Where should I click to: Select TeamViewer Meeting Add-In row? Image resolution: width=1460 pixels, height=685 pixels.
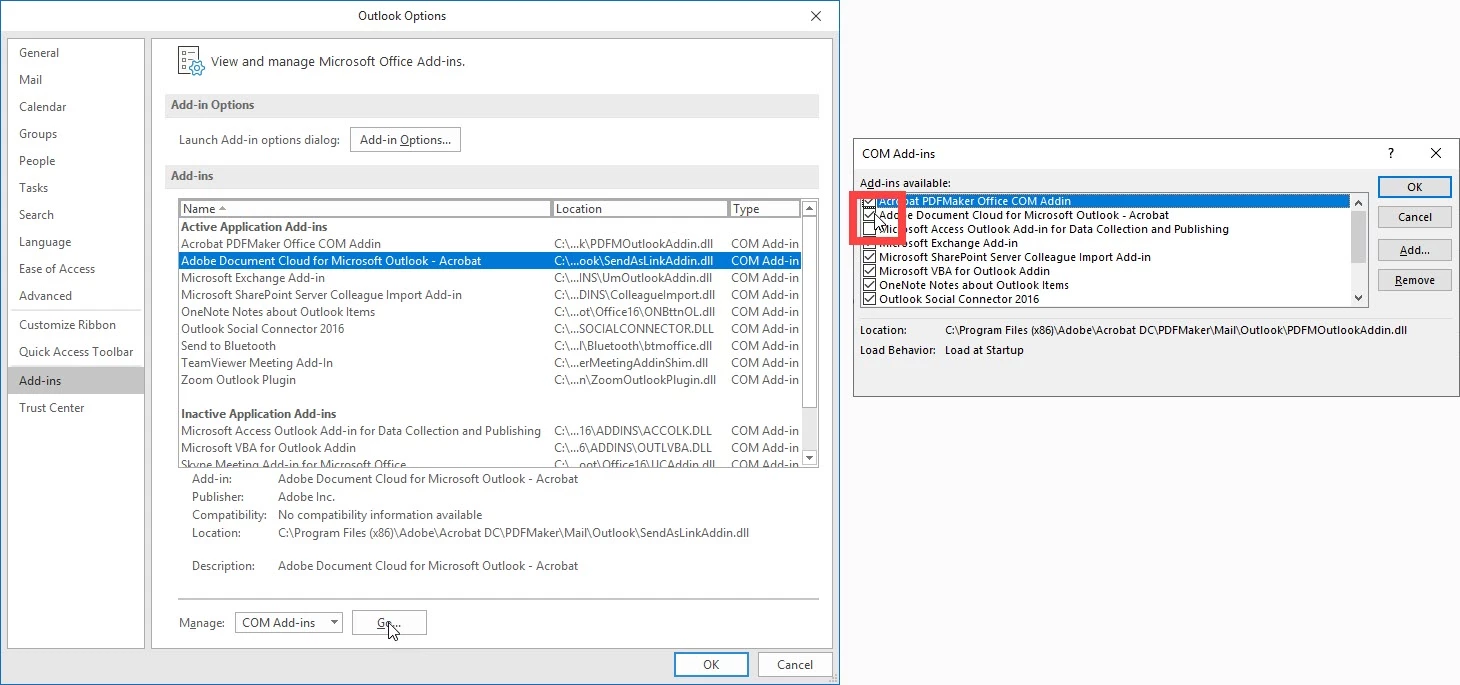coord(490,363)
